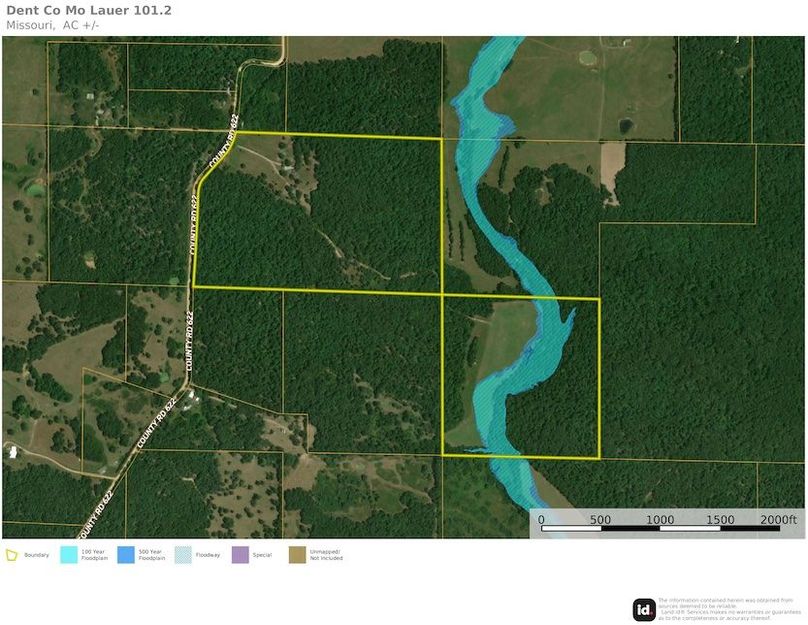Click the "Dent Co Mo Lauer 101.2" title

tap(88, 10)
